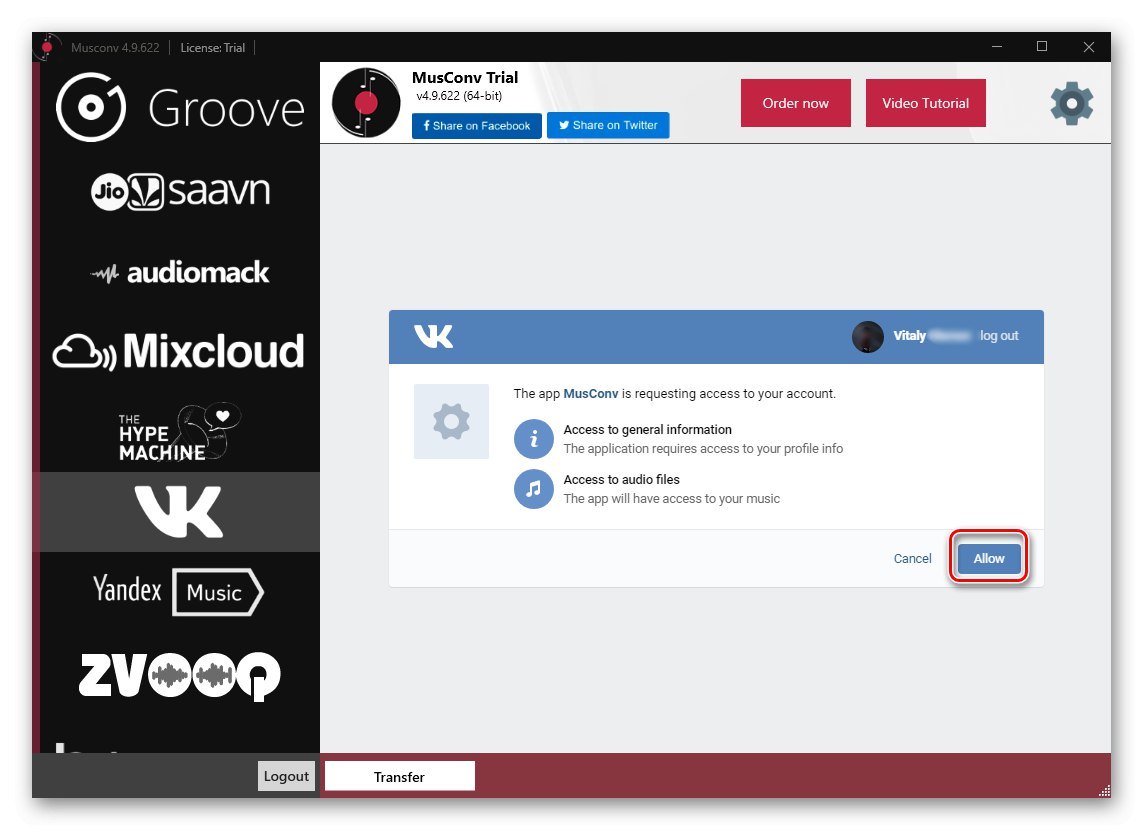
Task: Open the Video Tutorial
Action: click(x=925, y=103)
